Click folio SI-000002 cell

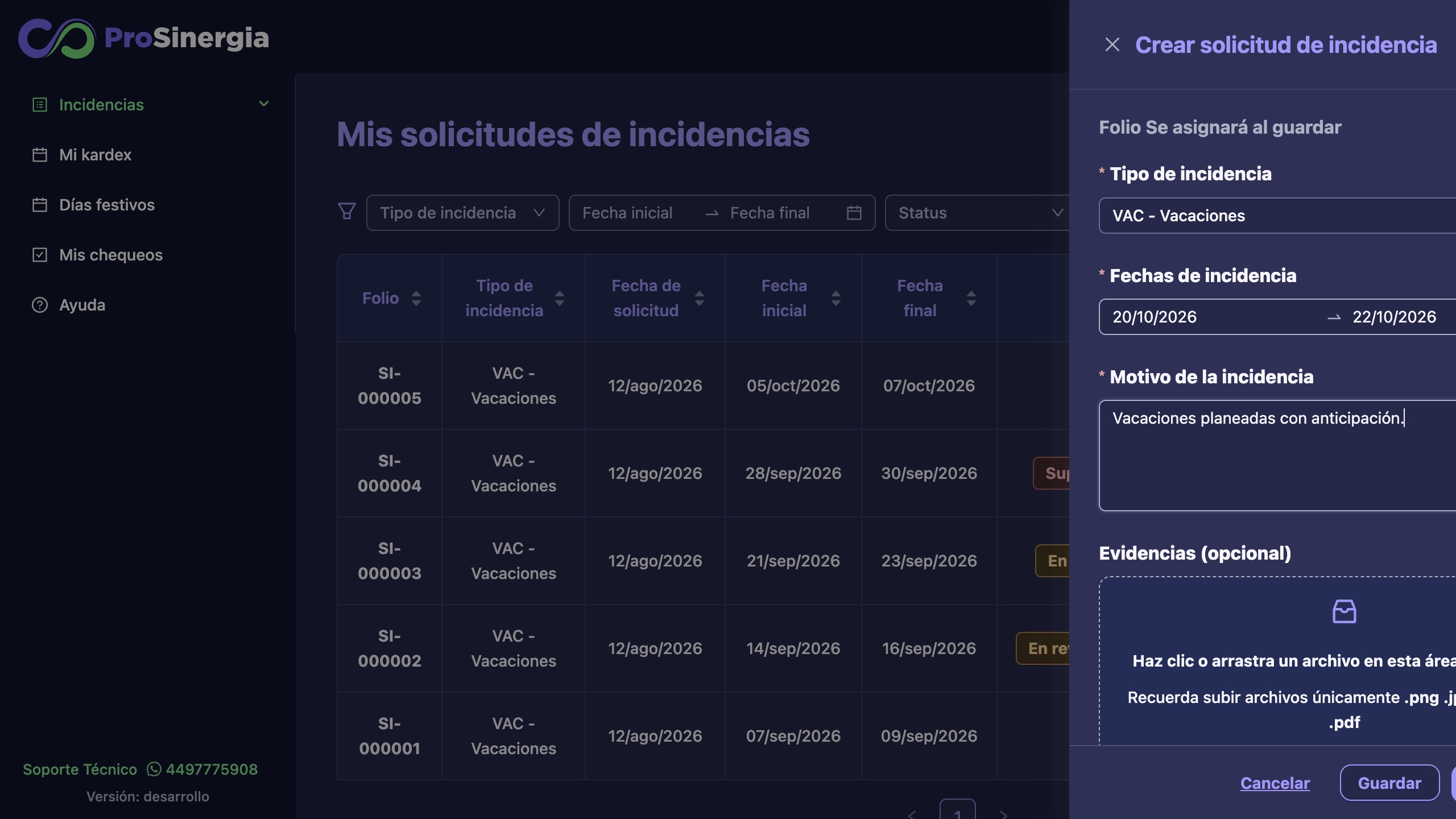[x=390, y=648]
